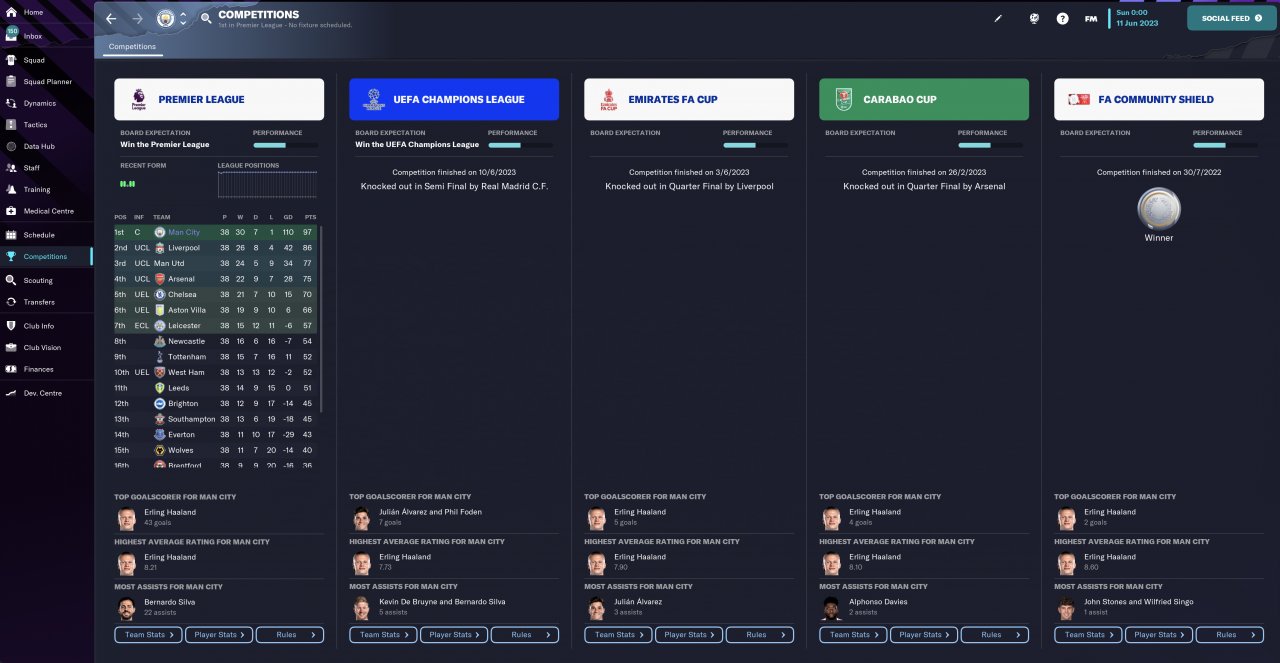Click the Community Shield winner medal

(1159, 209)
